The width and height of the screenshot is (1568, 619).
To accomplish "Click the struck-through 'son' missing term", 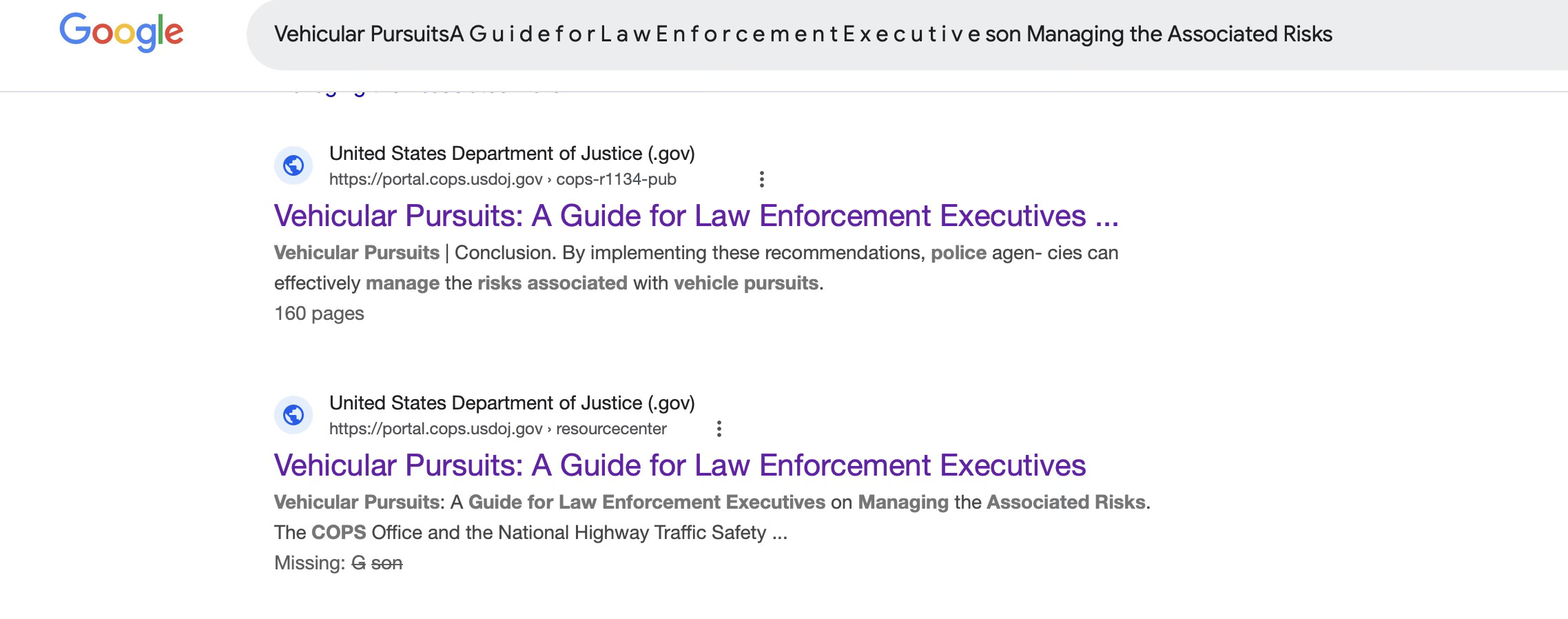I will tap(386, 563).
